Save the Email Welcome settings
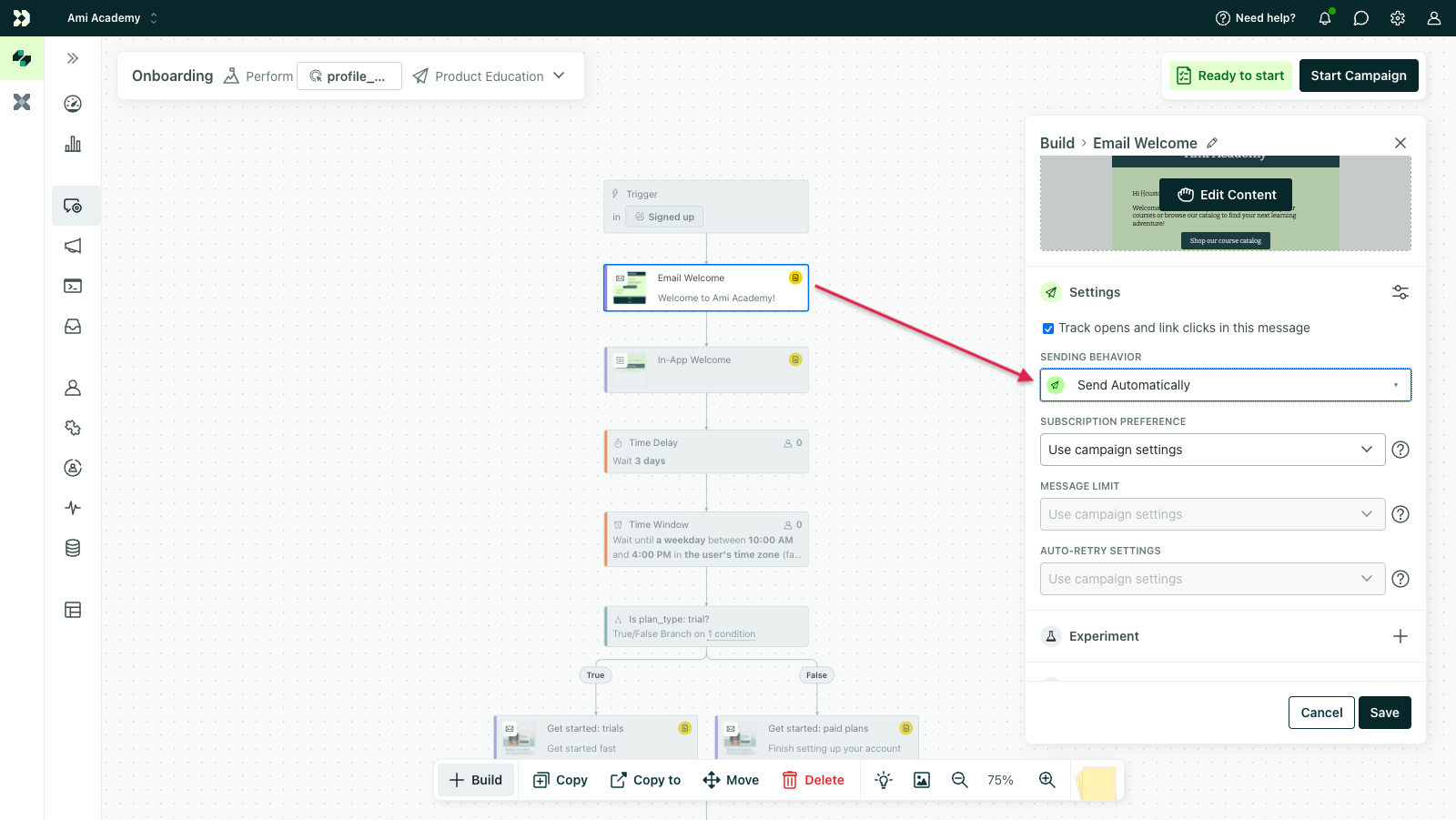The height and width of the screenshot is (820, 1456). point(1384,713)
